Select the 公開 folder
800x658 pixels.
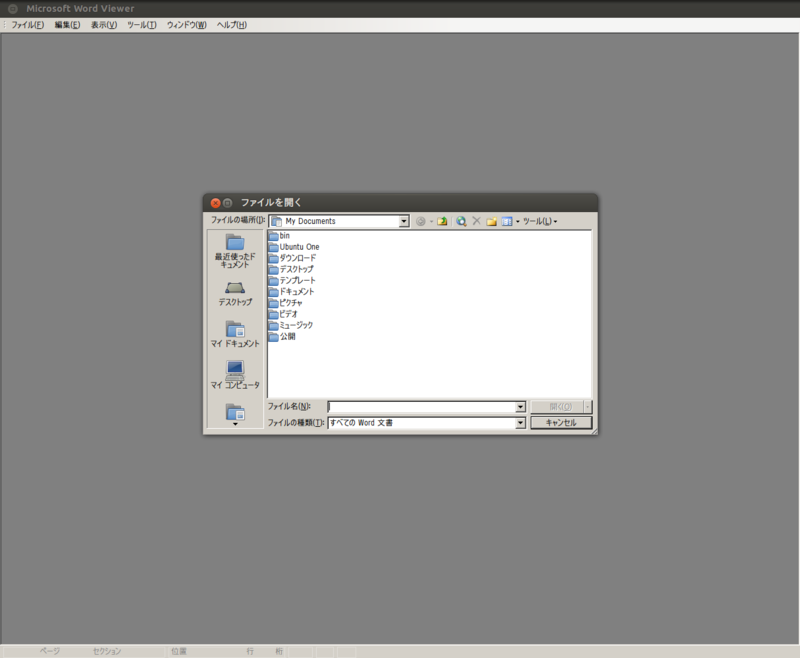pyautogui.click(x=282, y=337)
